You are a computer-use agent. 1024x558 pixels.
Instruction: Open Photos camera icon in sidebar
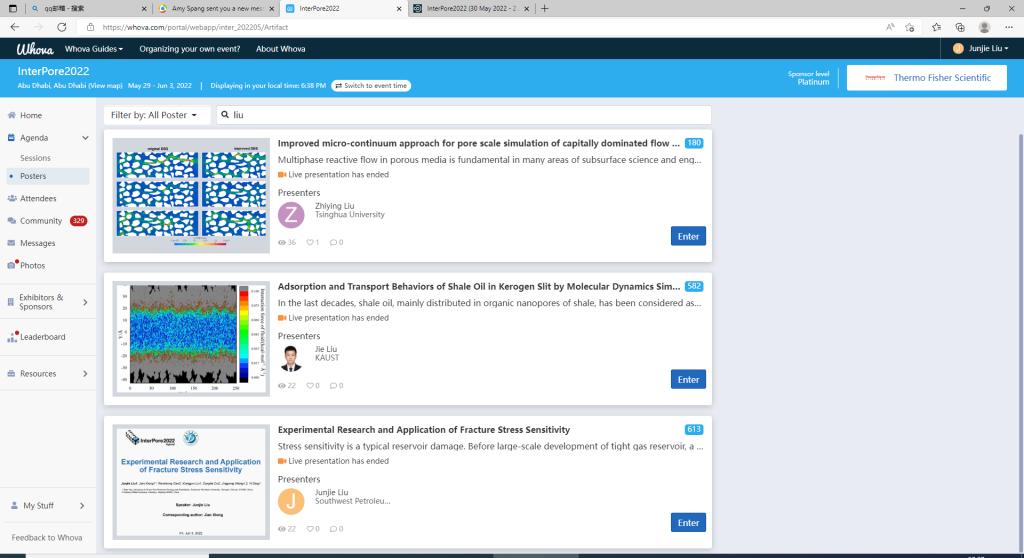(11, 265)
